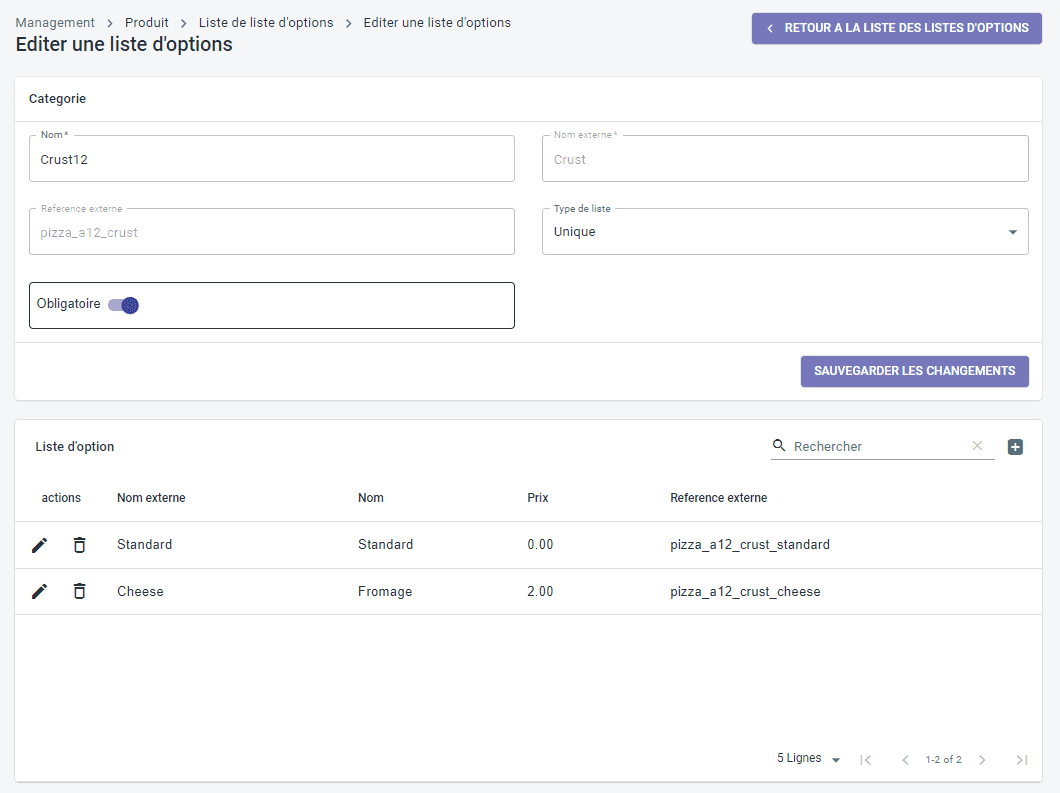
Task: Click the search magnifier icon
Action: (779, 446)
